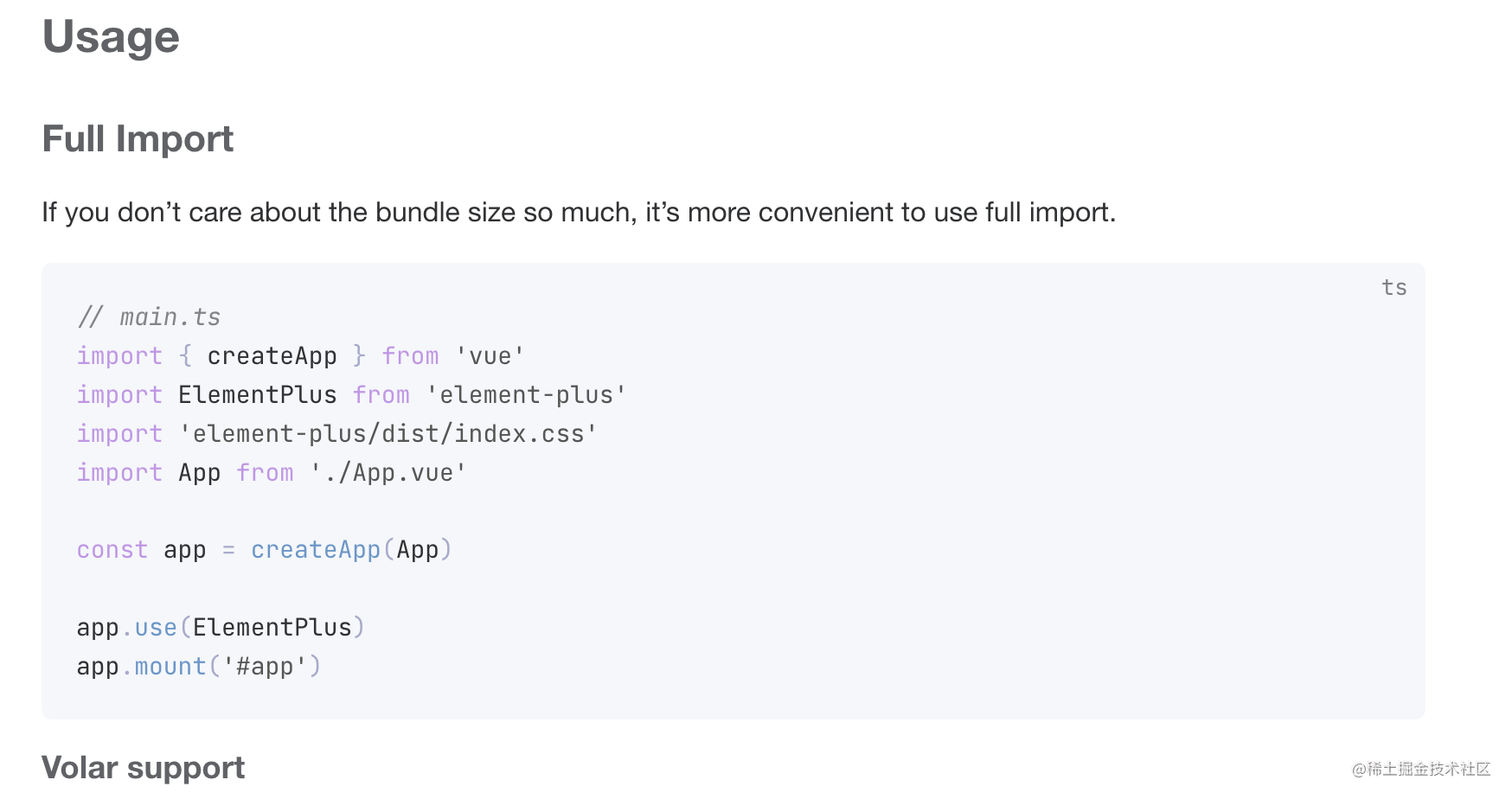
Task: Click the "createApp(App)" function call
Action: point(351,550)
